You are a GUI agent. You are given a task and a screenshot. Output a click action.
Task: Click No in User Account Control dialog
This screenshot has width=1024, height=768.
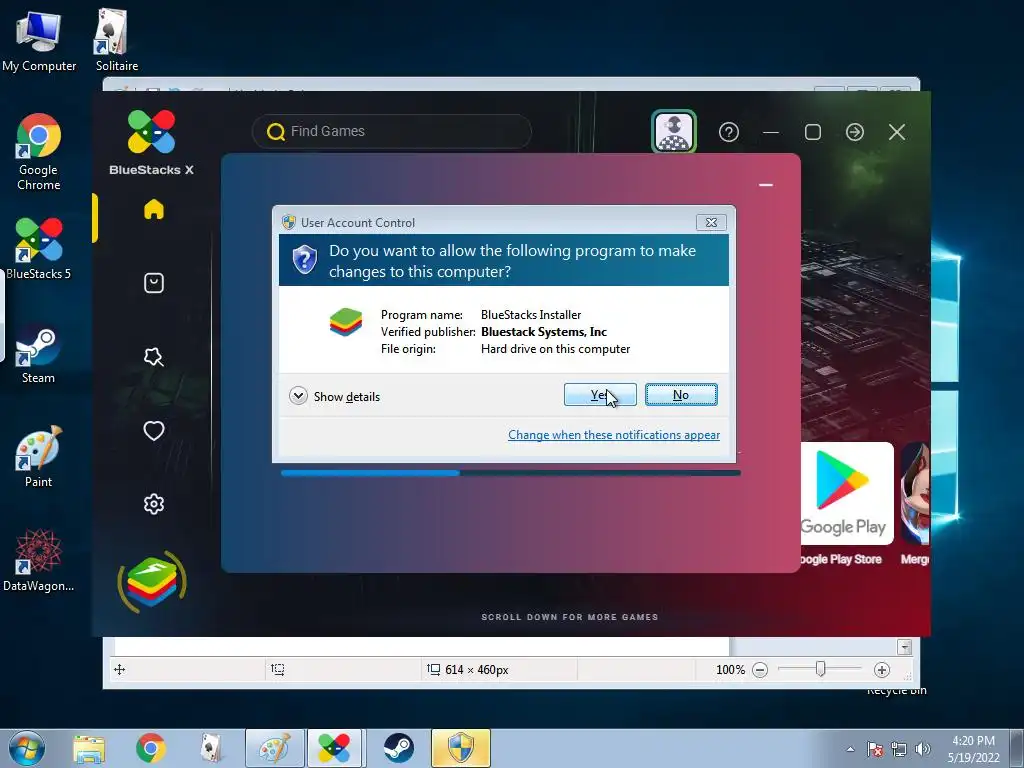coord(681,394)
